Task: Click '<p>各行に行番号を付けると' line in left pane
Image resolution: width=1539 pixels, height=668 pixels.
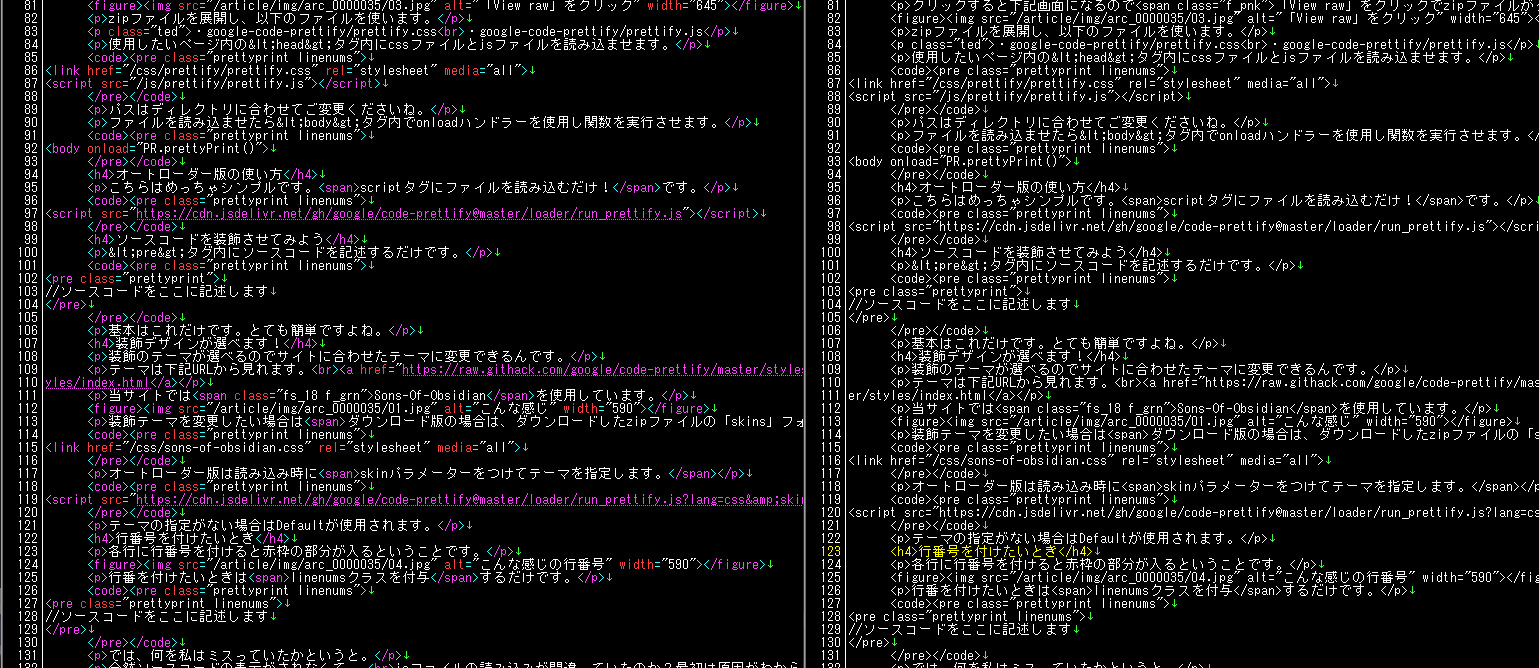Action: click(304, 551)
